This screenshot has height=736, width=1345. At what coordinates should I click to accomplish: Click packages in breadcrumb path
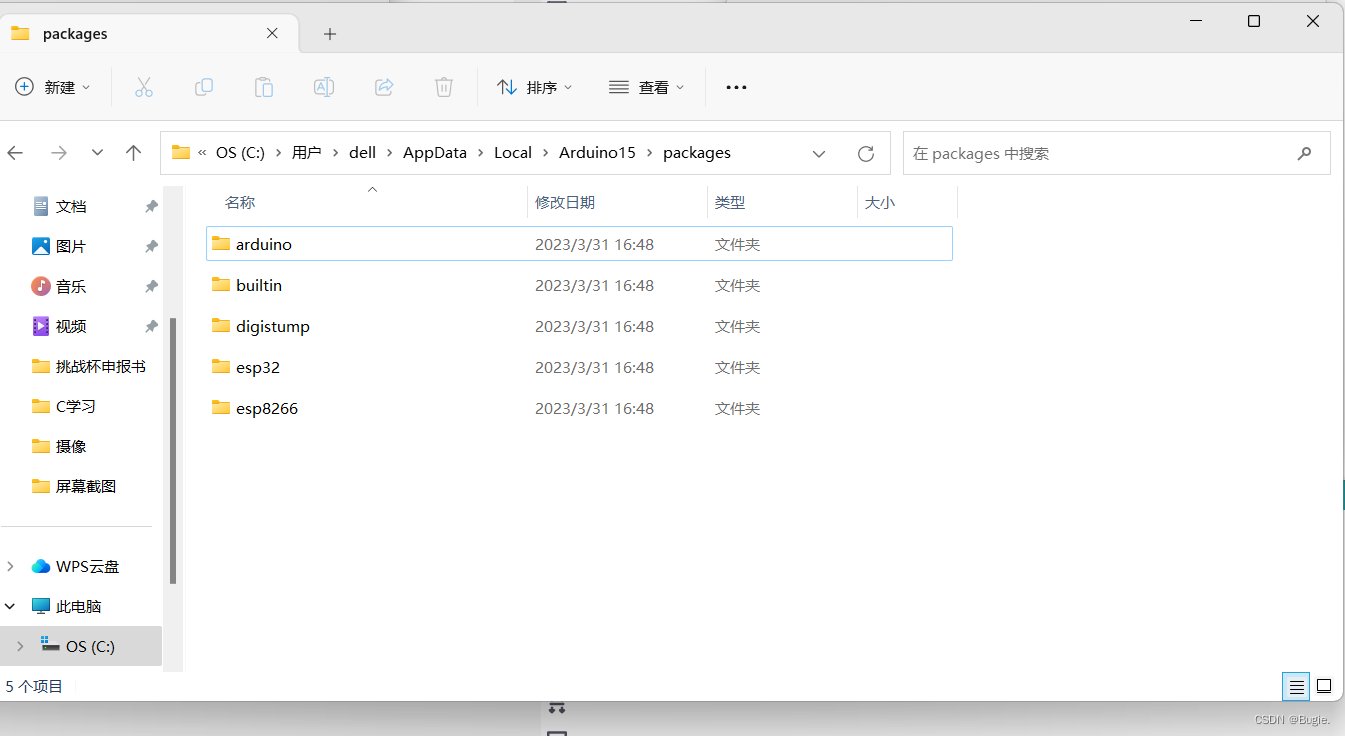click(697, 153)
